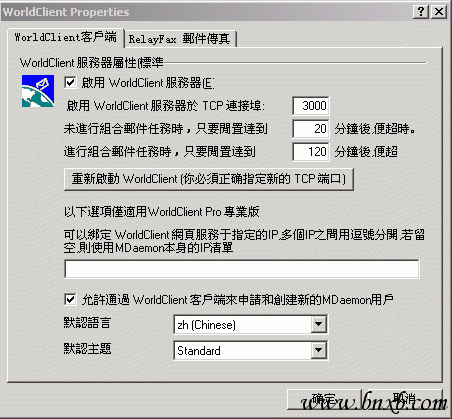Click the 确定 OK button
Screen dimensions: 452x419
click(324, 399)
